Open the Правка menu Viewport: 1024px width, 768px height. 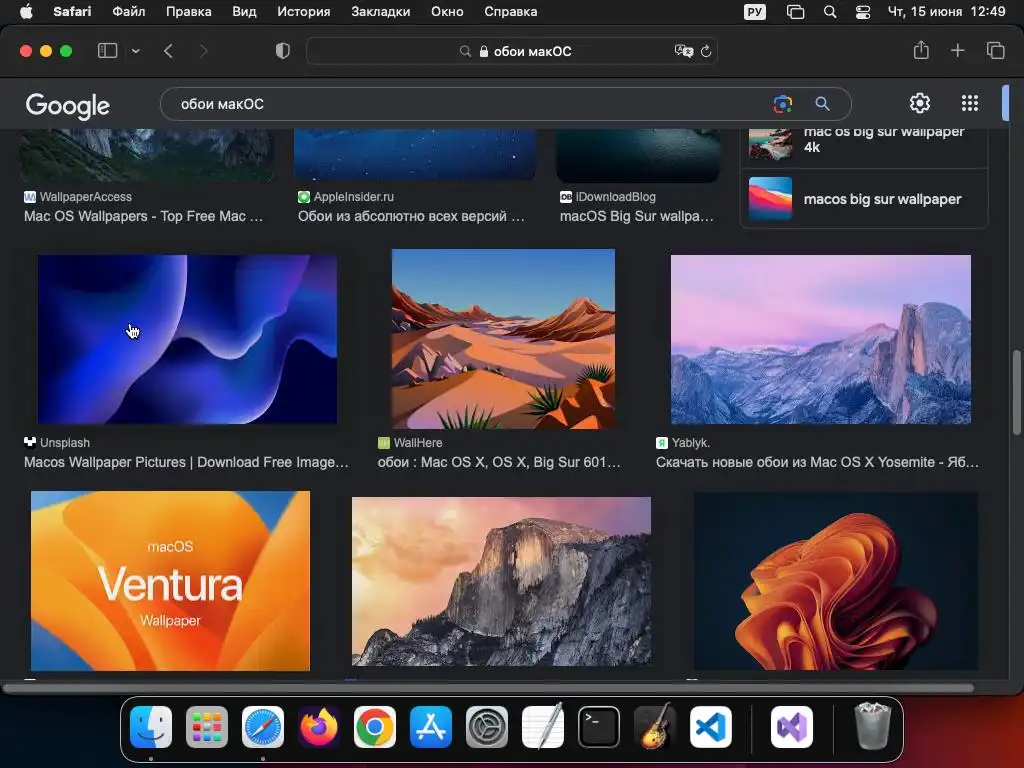(189, 12)
